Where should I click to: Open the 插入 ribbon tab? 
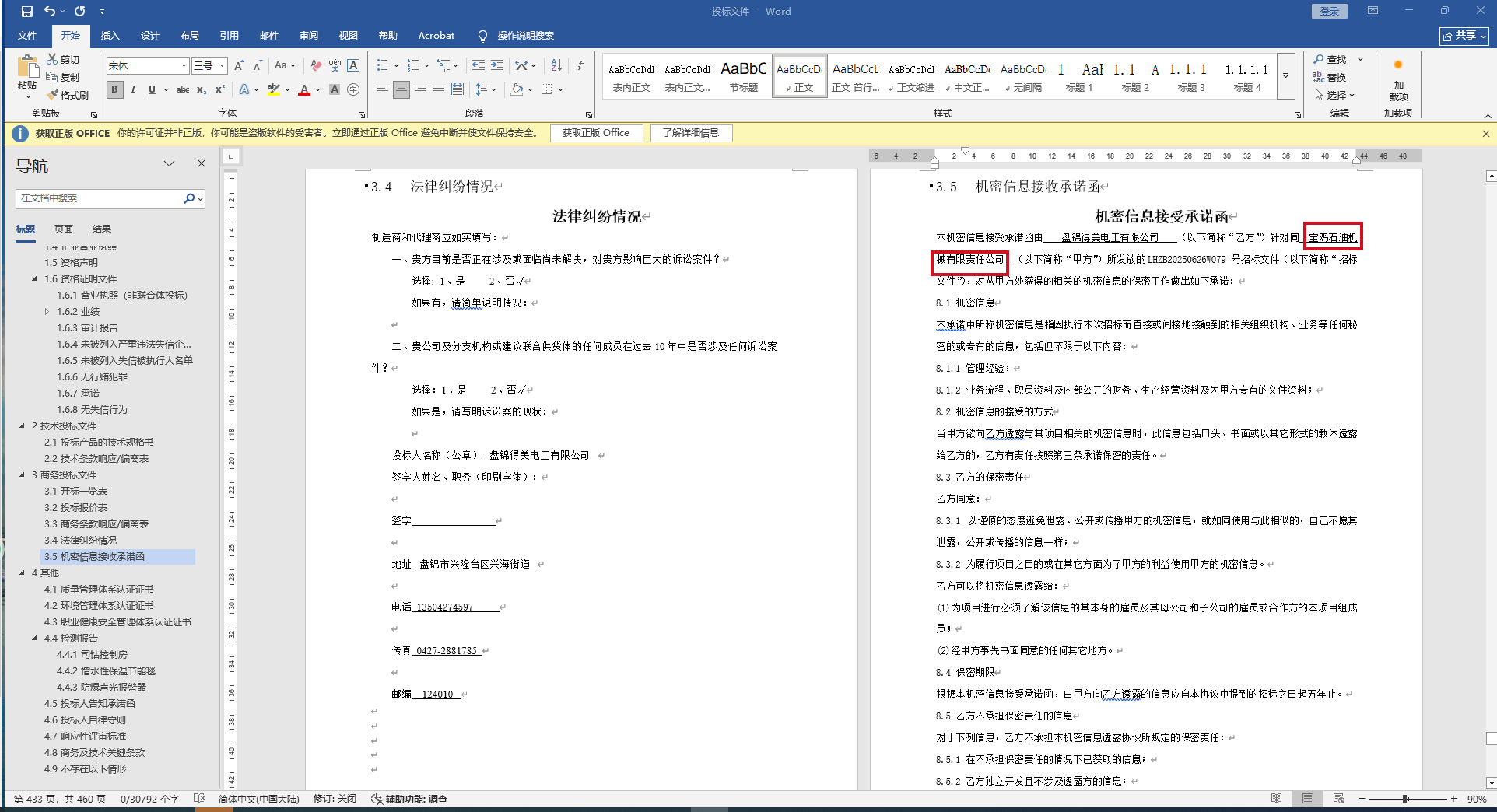click(110, 36)
